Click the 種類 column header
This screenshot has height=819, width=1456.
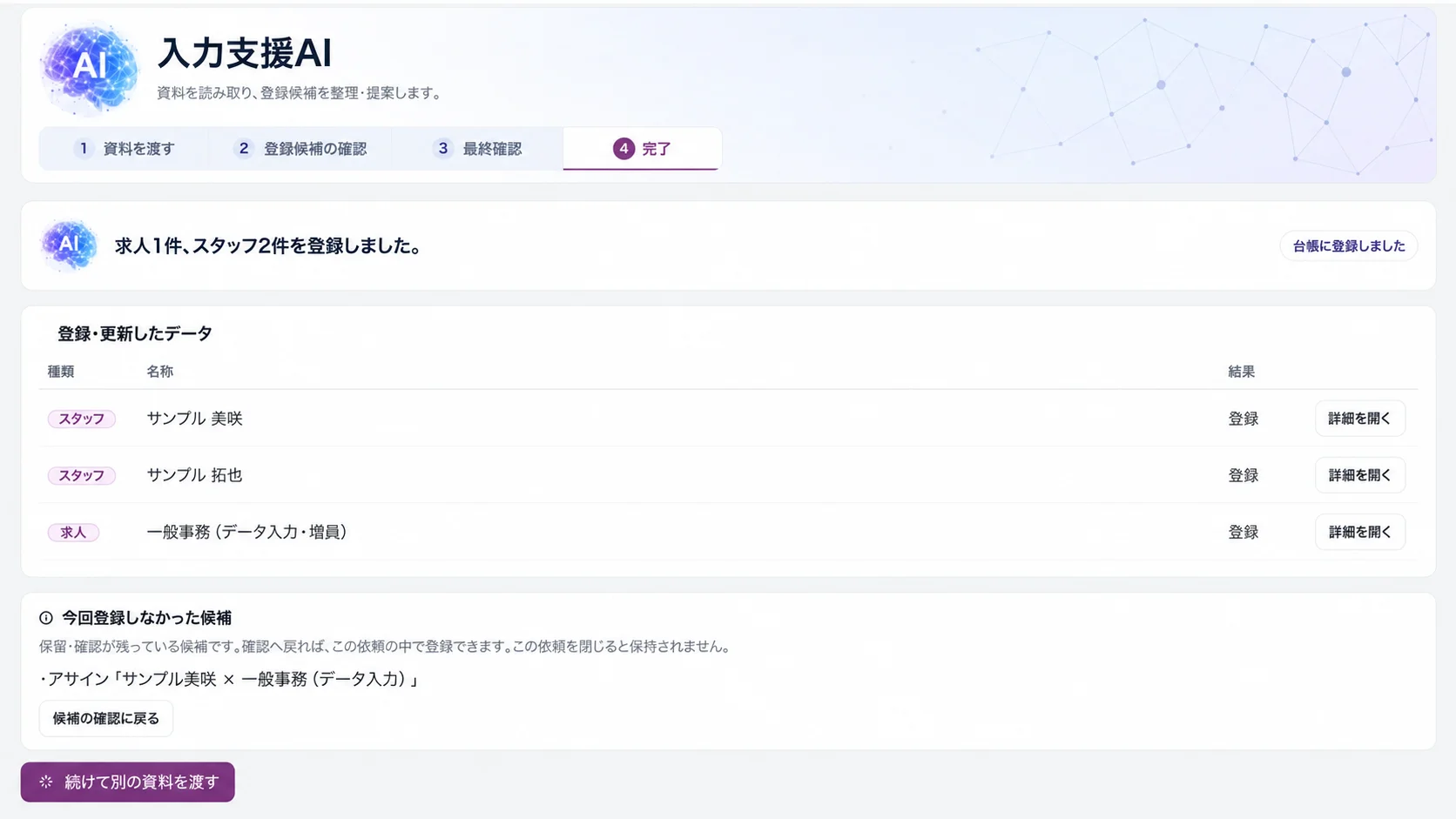pos(61,372)
